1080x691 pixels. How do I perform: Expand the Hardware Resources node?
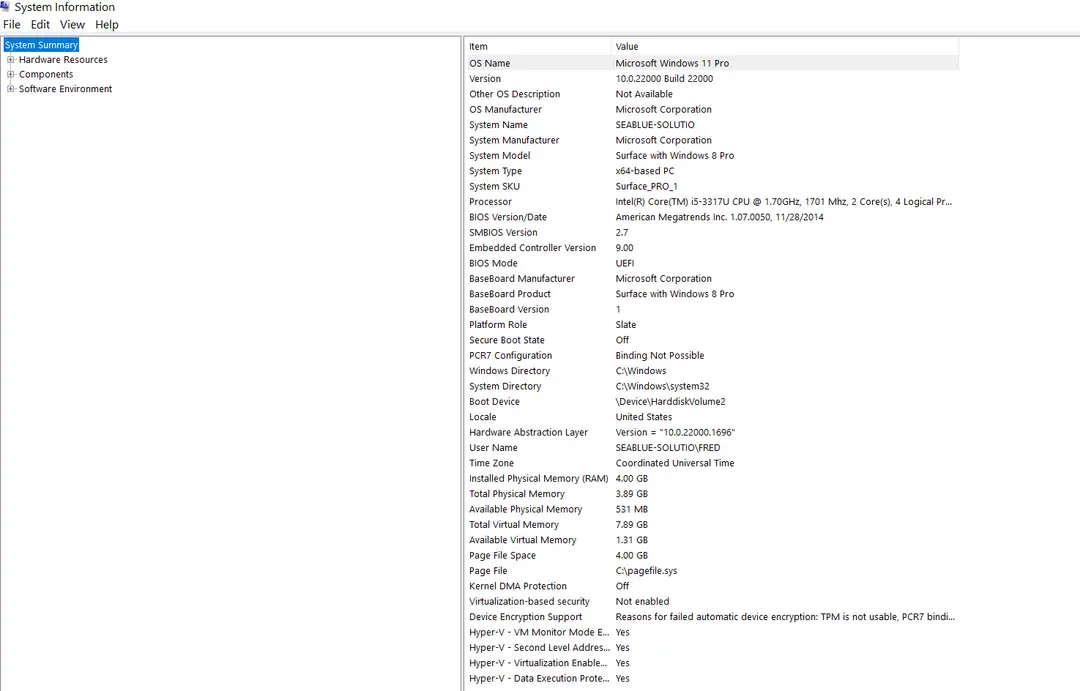[x=10, y=60]
